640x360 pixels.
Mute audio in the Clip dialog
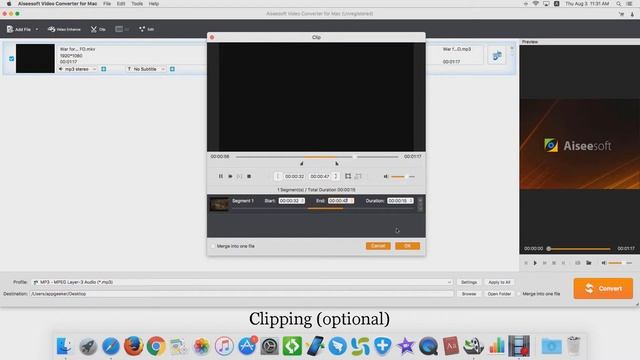coord(386,176)
